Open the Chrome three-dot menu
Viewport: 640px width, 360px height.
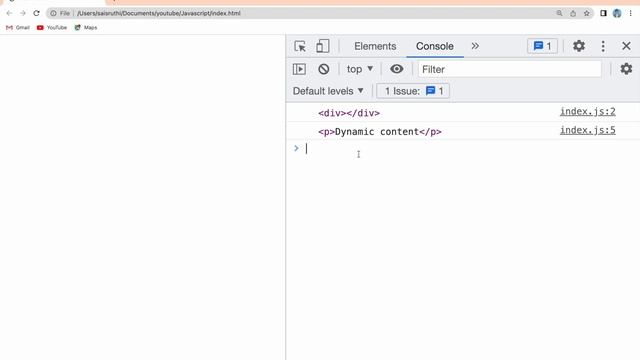tap(631, 13)
